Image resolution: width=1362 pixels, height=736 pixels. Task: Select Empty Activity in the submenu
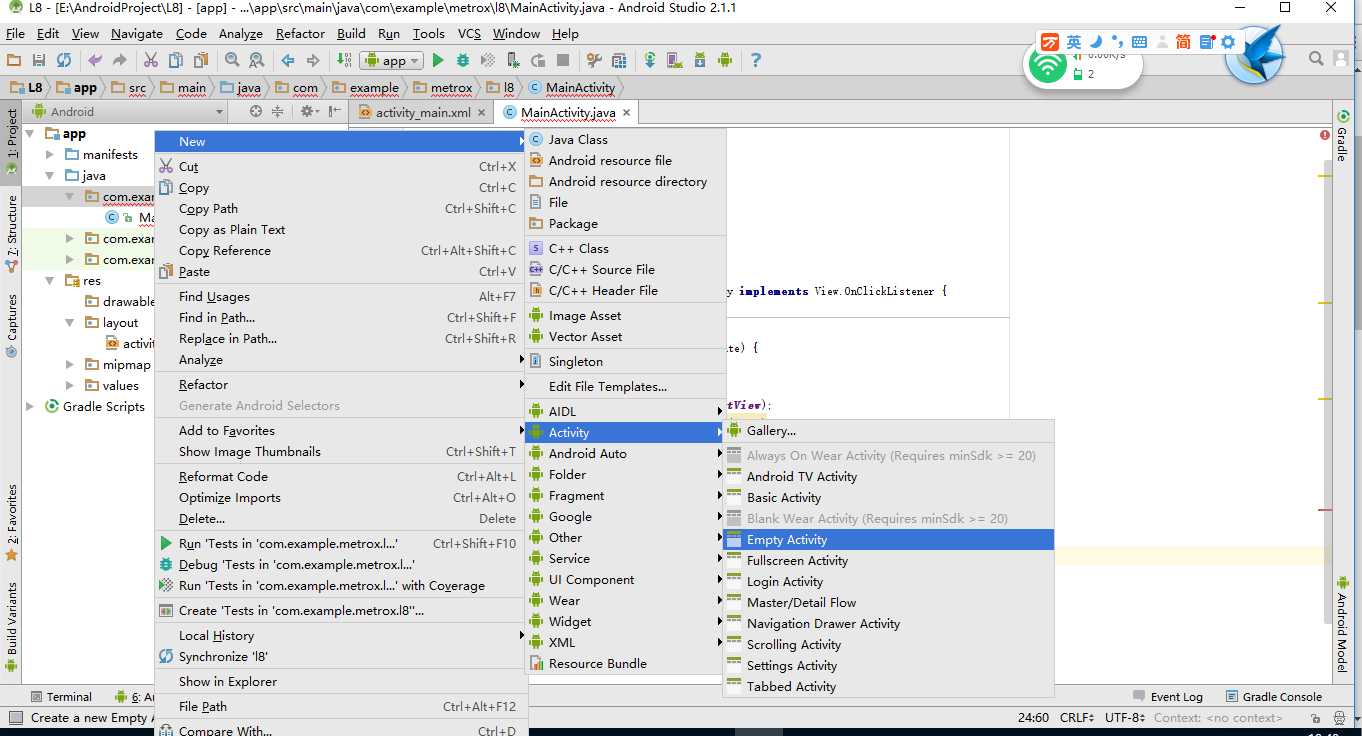coord(888,540)
